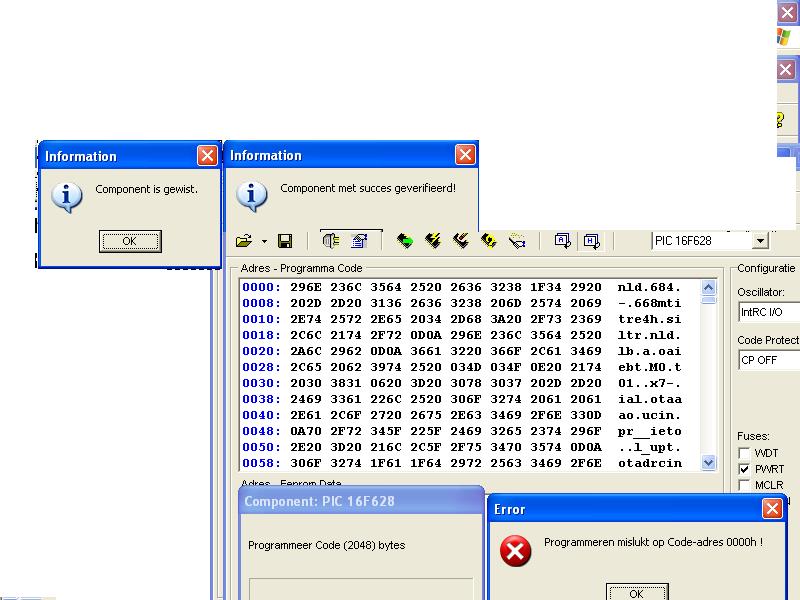
Task: Enable the WDT fuse checkbox
Action: pos(744,453)
